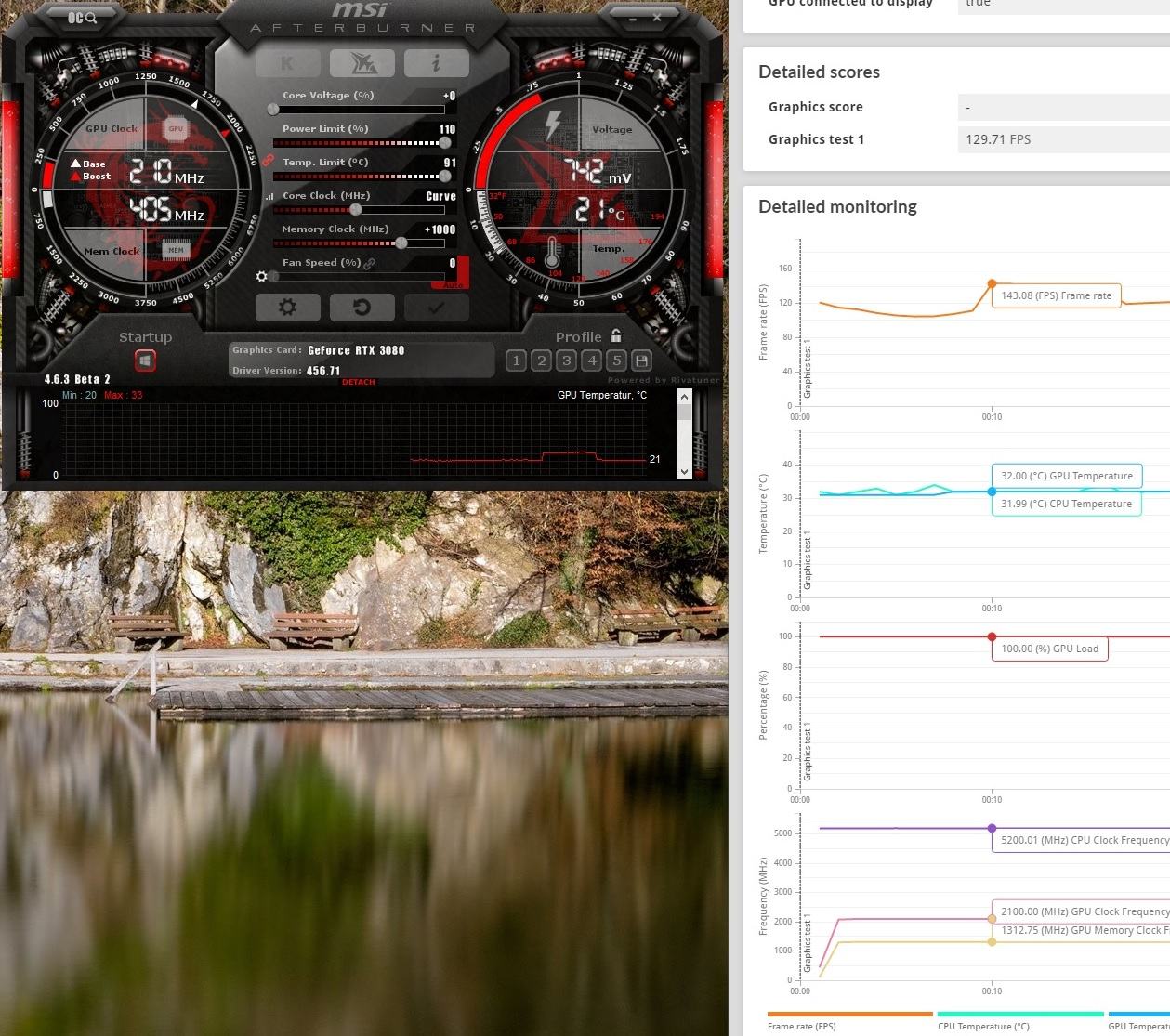Click Afterburner version '4.6.3 Beta 2' text
This screenshot has height=1036, width=1170.
[77, 379]
